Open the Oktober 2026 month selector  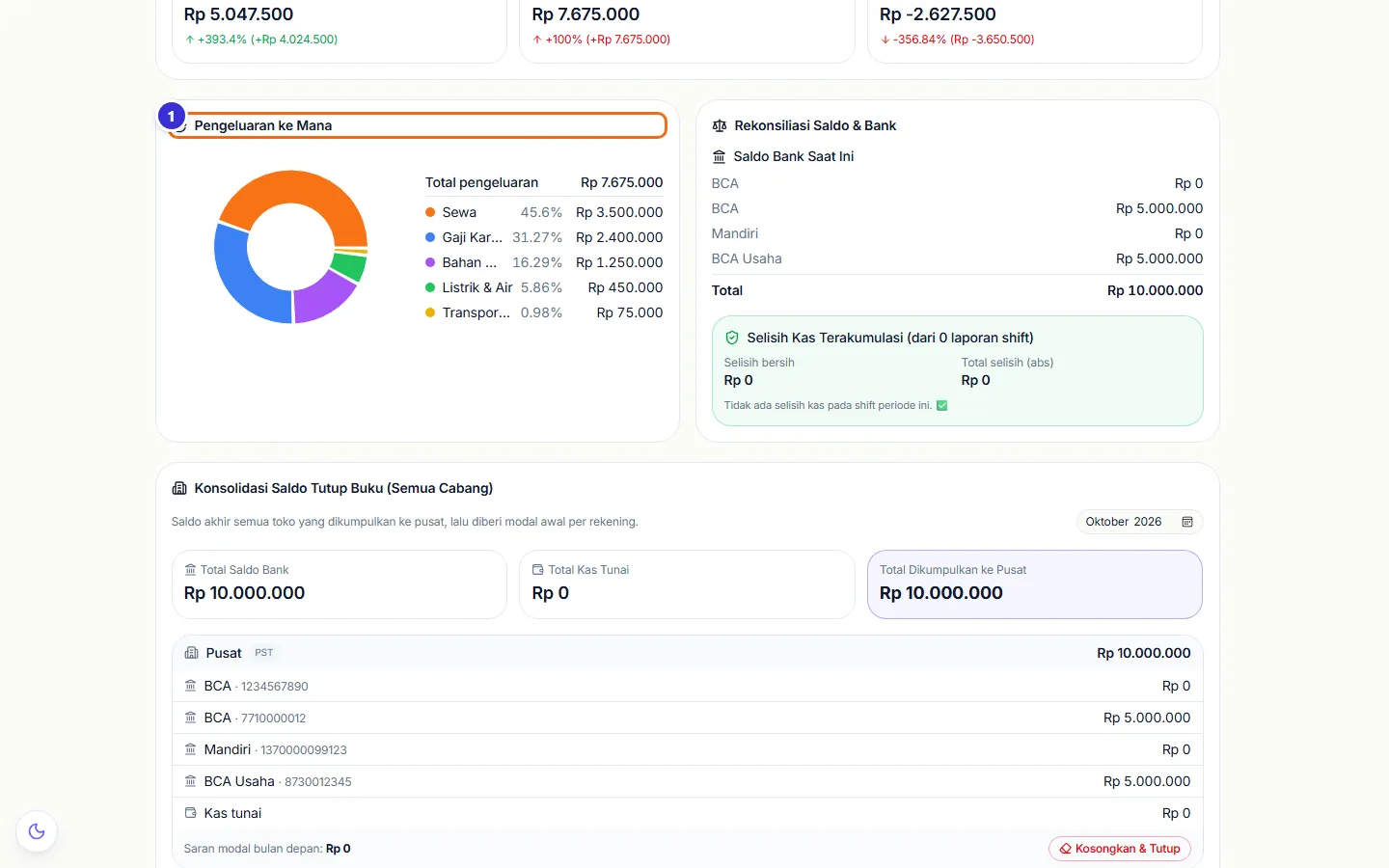tap(1139, 522)
